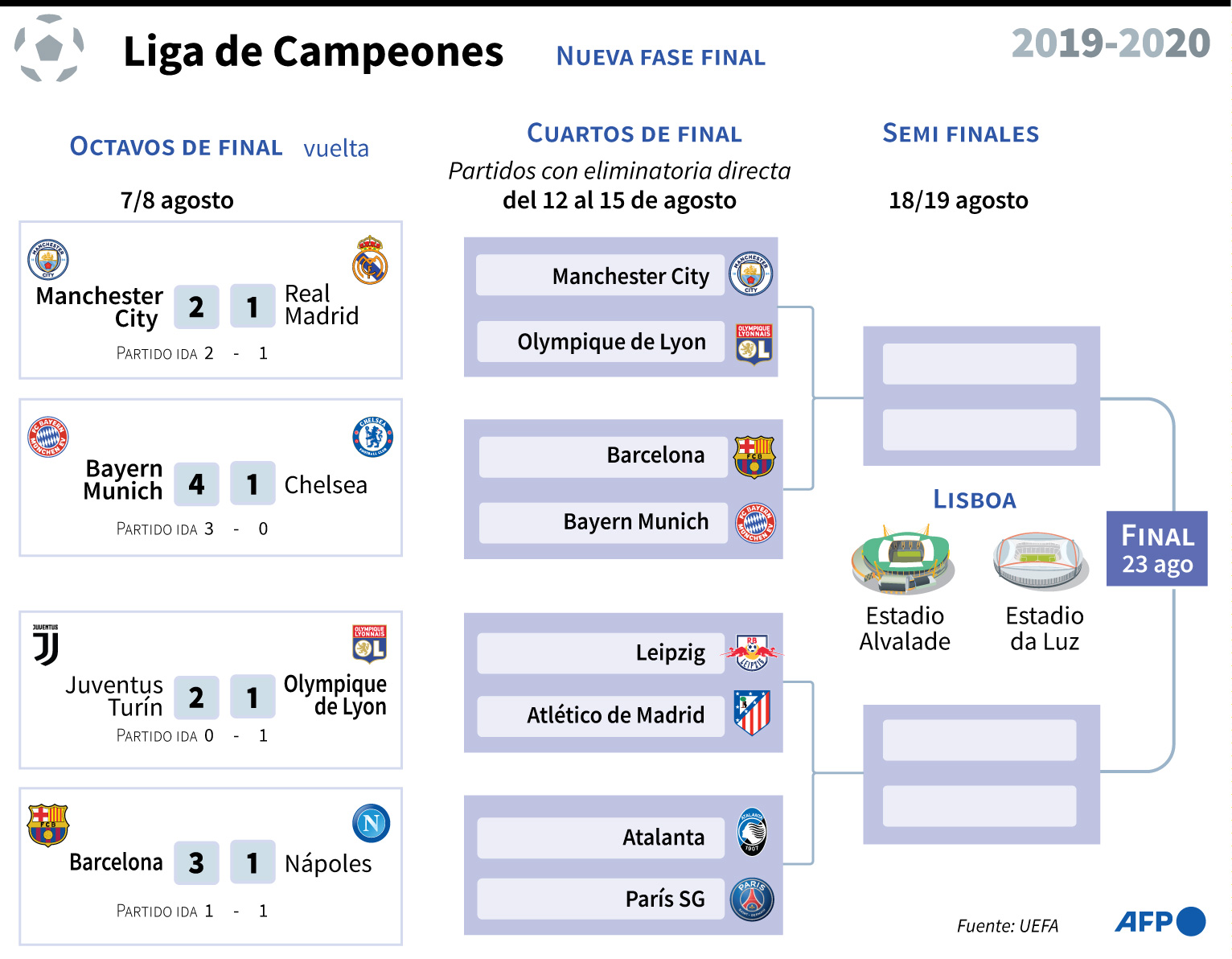Screen dimensions: 1232x959
Task: Click the Real Madrid crest
Action: point(370,260)
